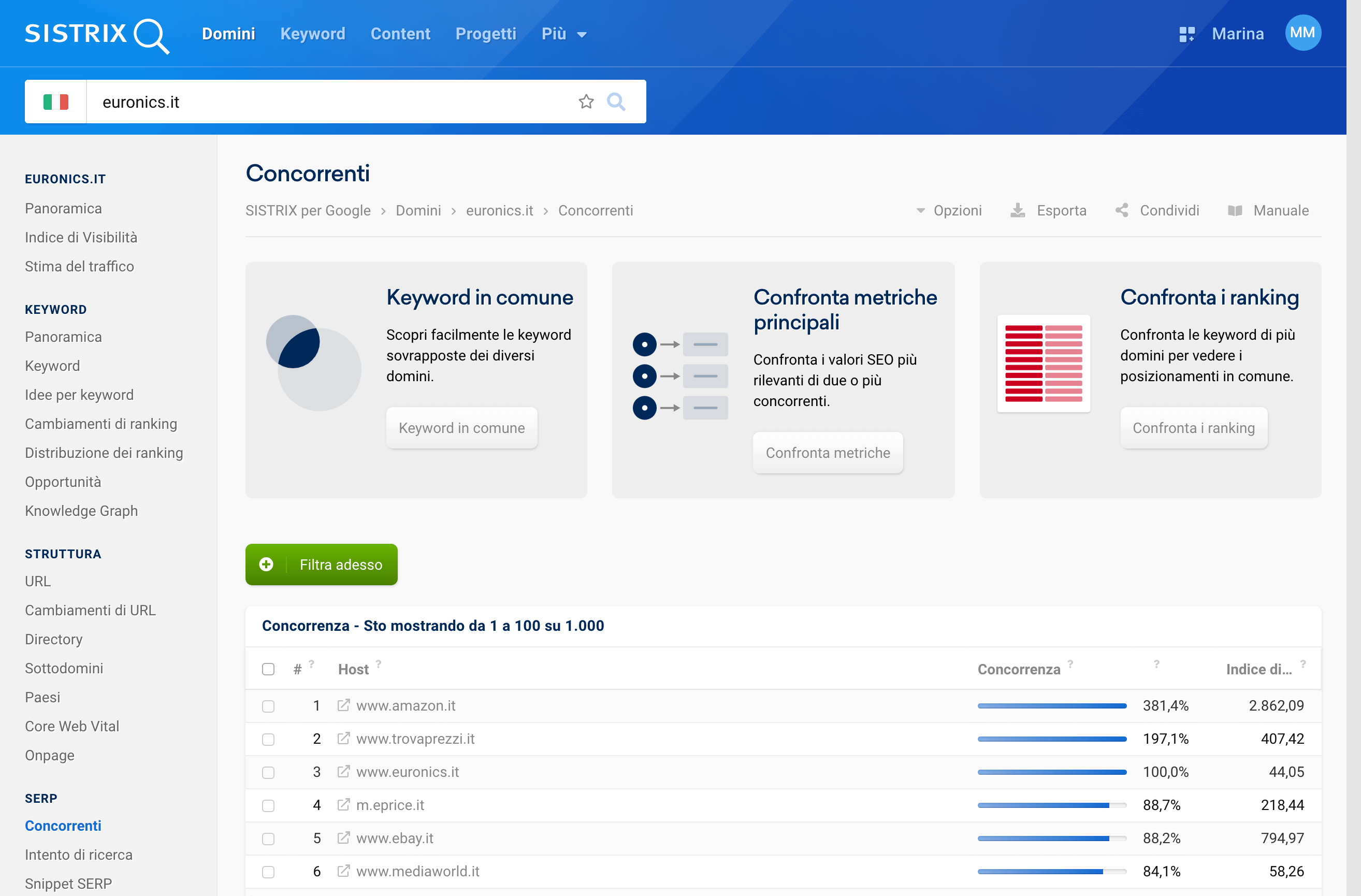Open Distribuzione dei ranking in sidebar
Screen dimensions: 1361x896
click(x=104, y=453)
